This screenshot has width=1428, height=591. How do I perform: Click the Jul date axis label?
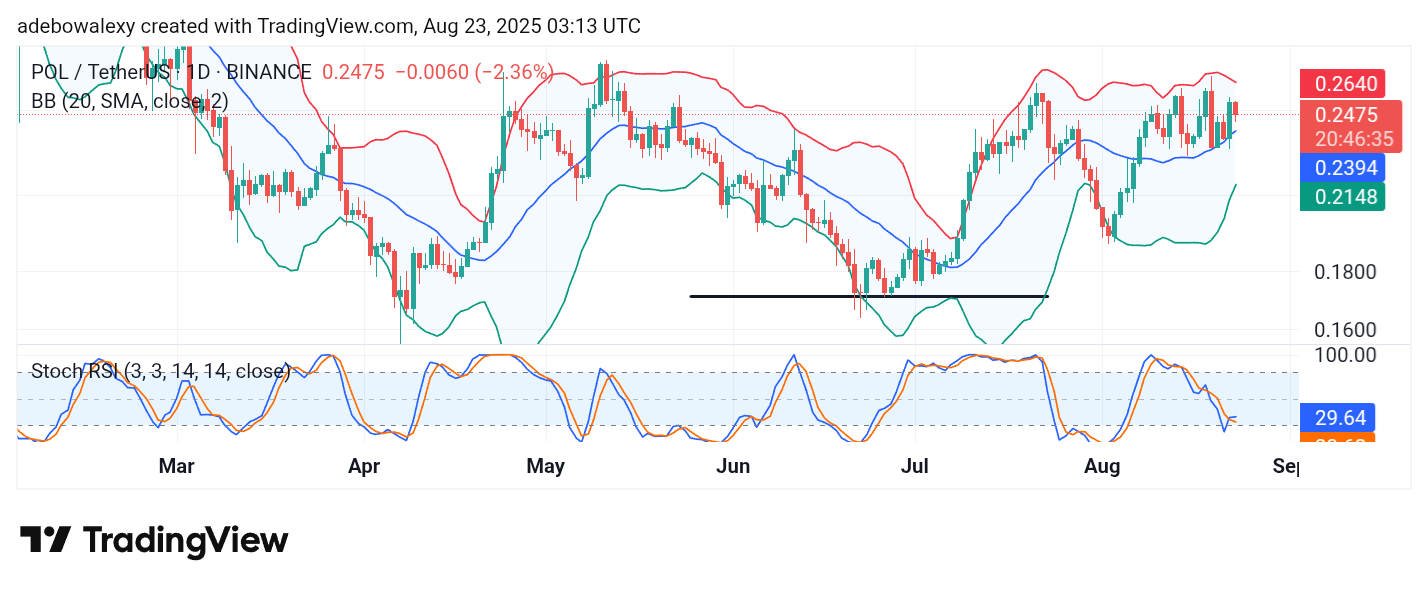(x=915, y=466)
